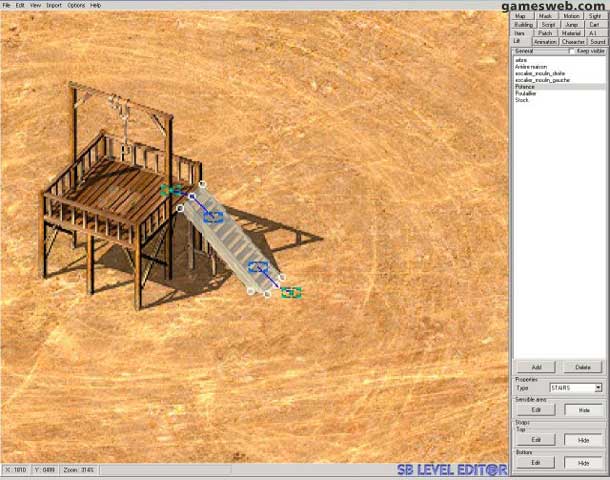Switch to the Building tab

pyautogui.click(x=523, y=24)
